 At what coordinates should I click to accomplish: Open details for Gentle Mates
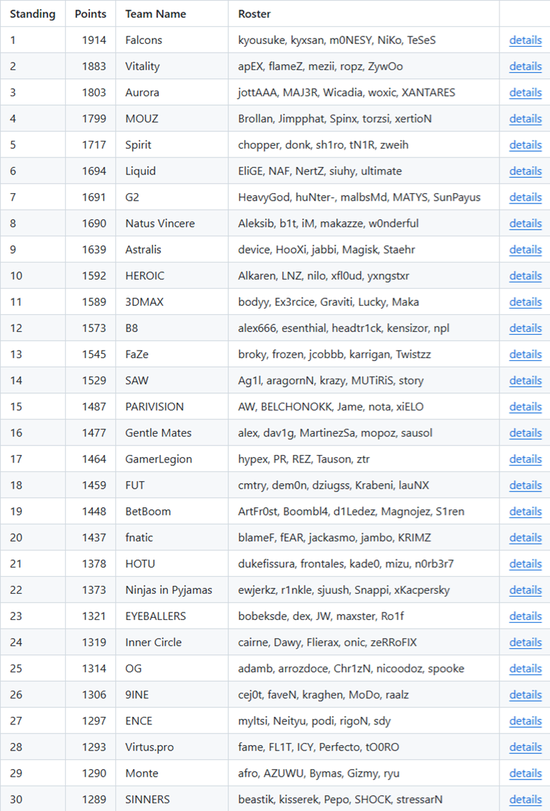pos(525,433)
